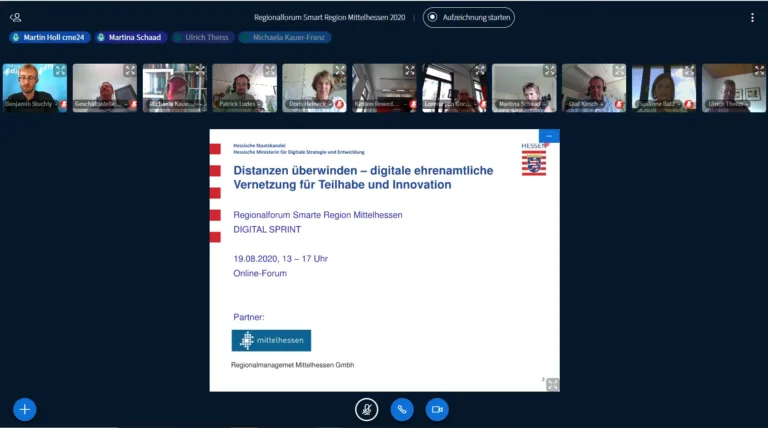
Task: Leave audio with the phone button
Action: (x=402, y=409)
